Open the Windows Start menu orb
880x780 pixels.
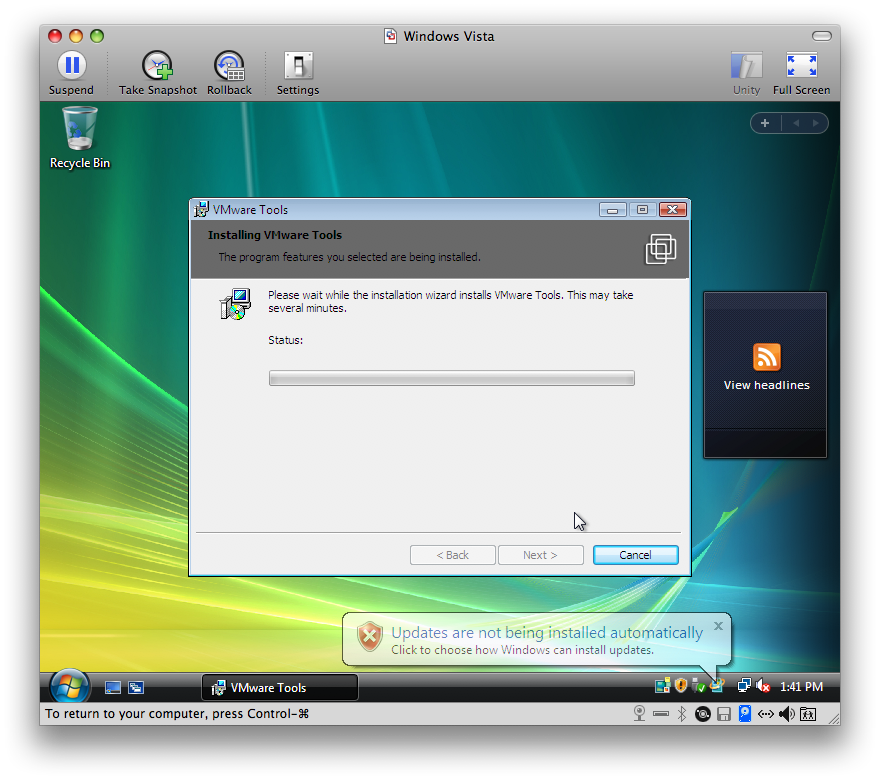click(70, 687)
